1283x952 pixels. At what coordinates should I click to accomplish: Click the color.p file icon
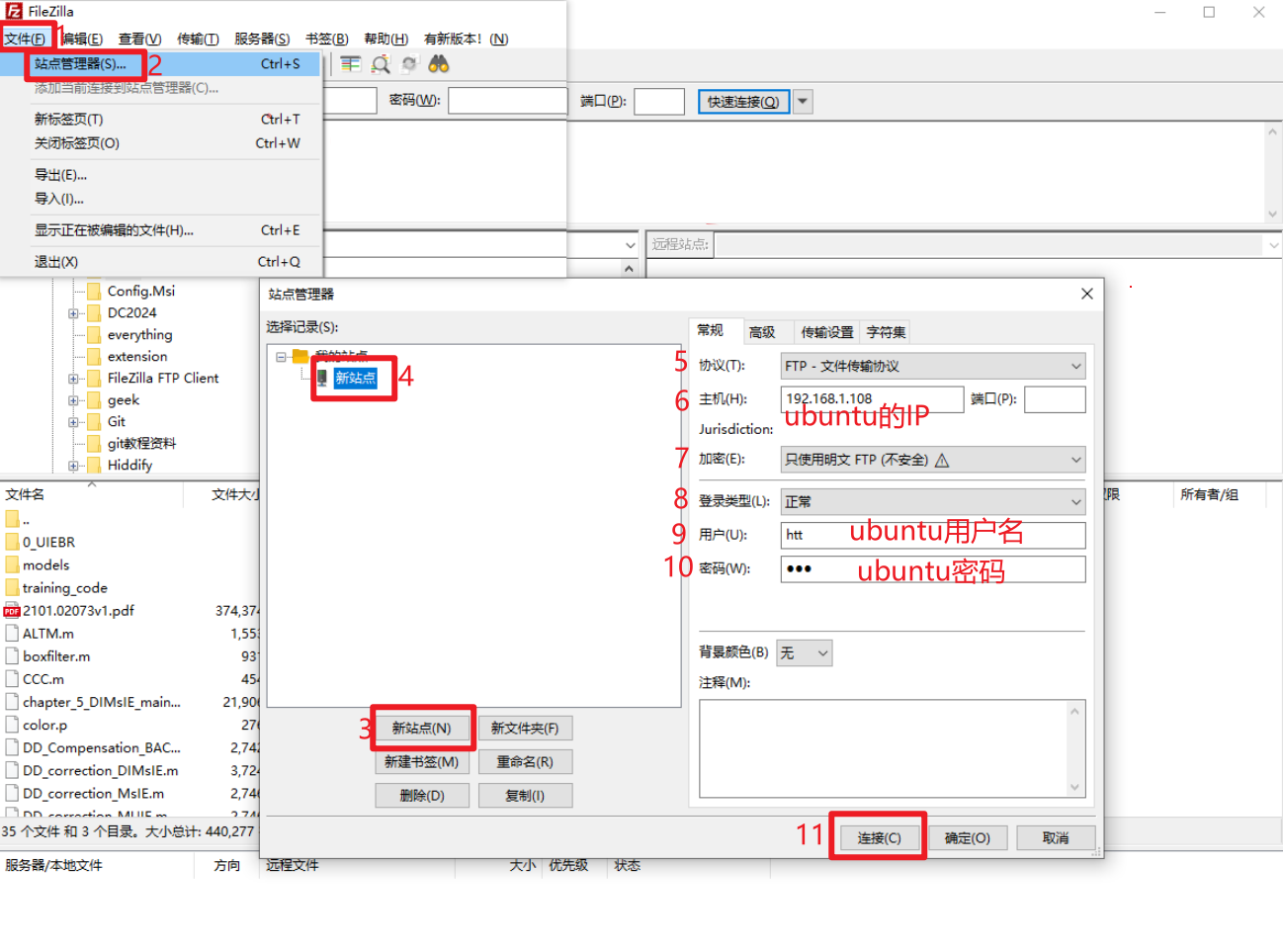(12, 725)
